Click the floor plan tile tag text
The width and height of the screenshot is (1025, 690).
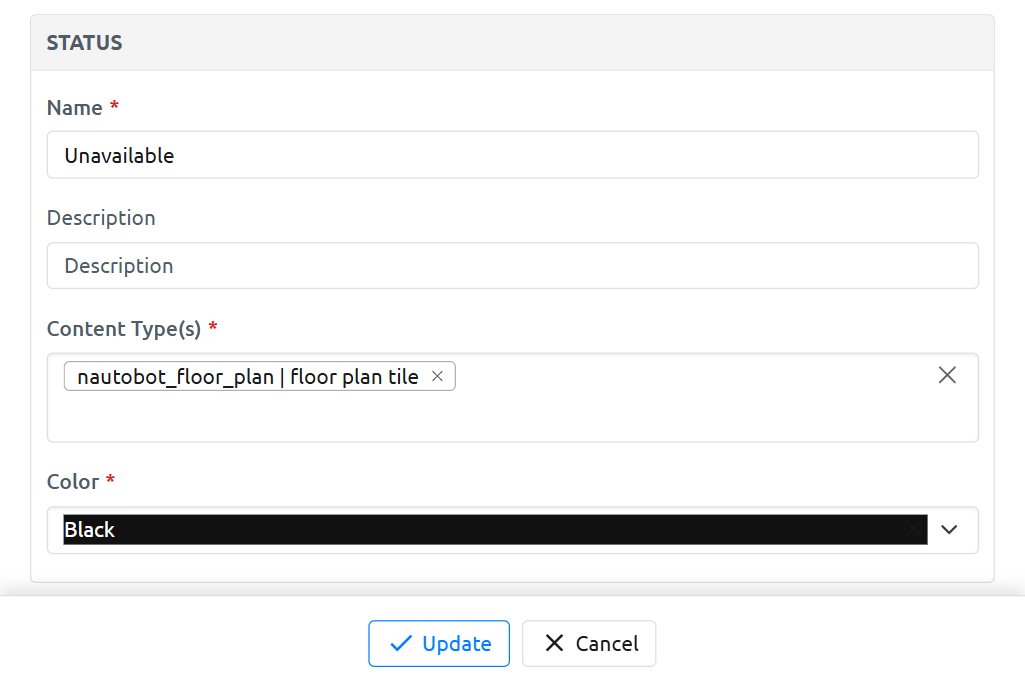(x=248, y=377)
